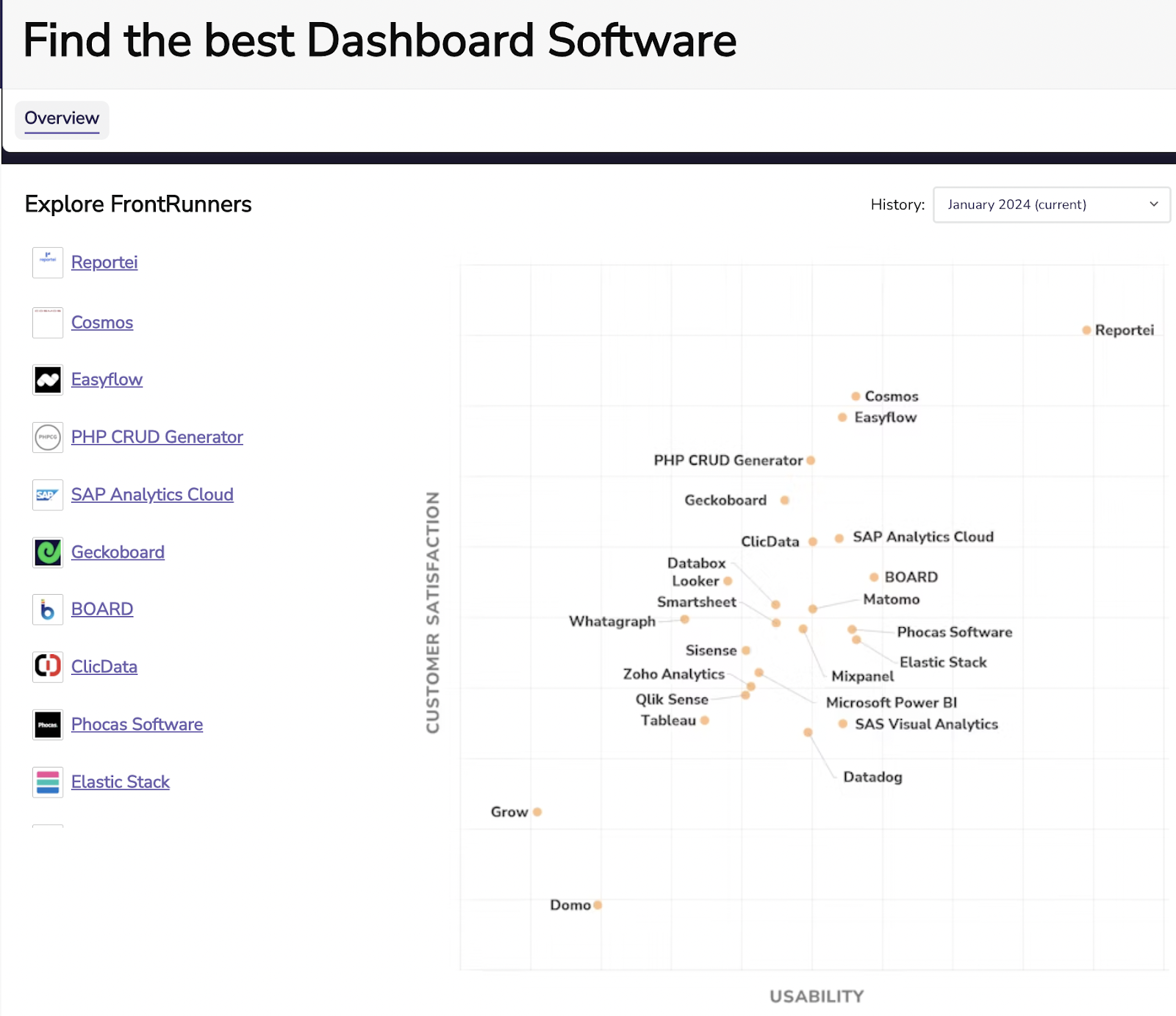Click the CUSTOMER SATISFACTION axis label

[433, 612]
